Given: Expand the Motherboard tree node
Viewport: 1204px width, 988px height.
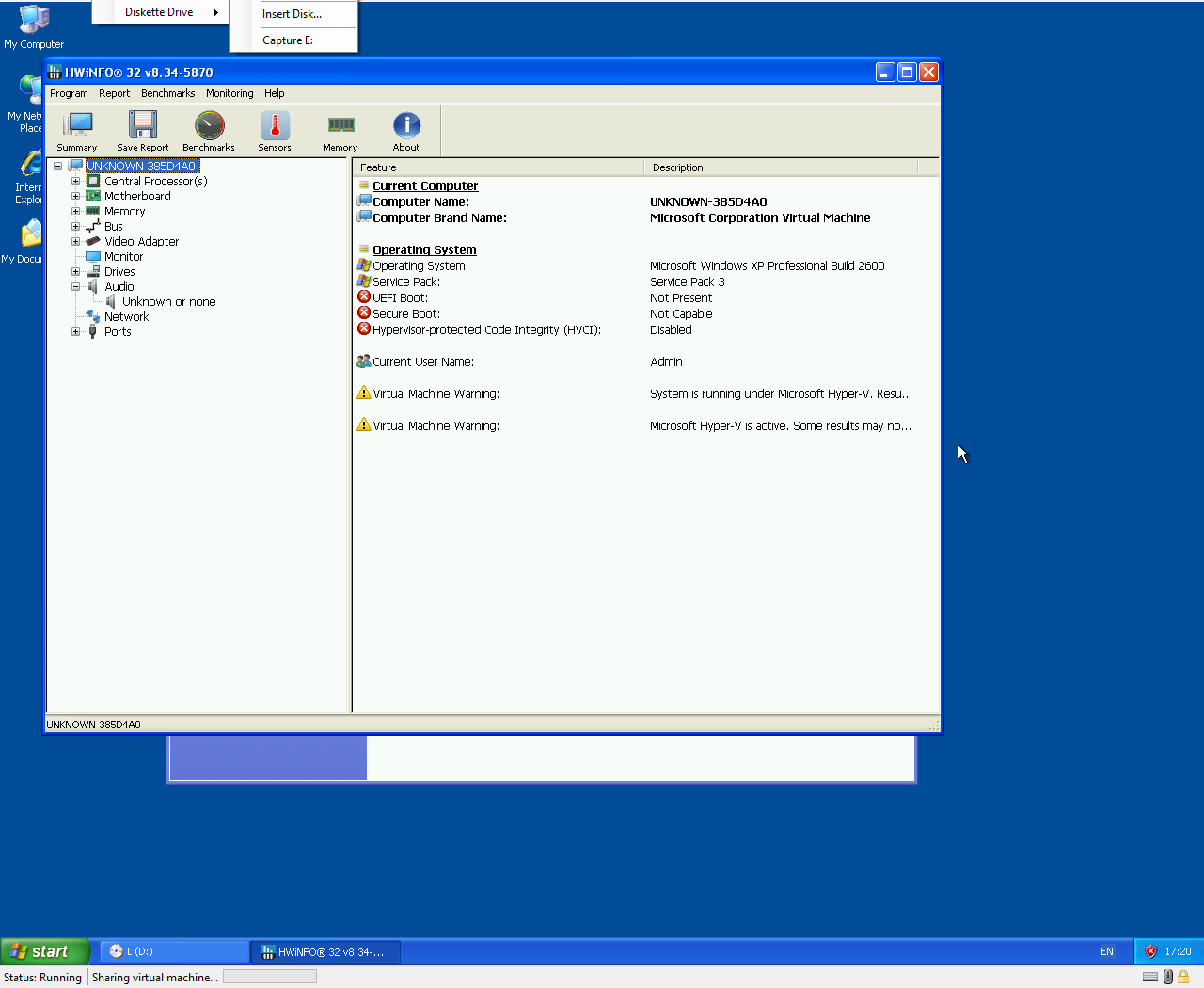Looking at the screenshot, I should (x=76, y=197).
